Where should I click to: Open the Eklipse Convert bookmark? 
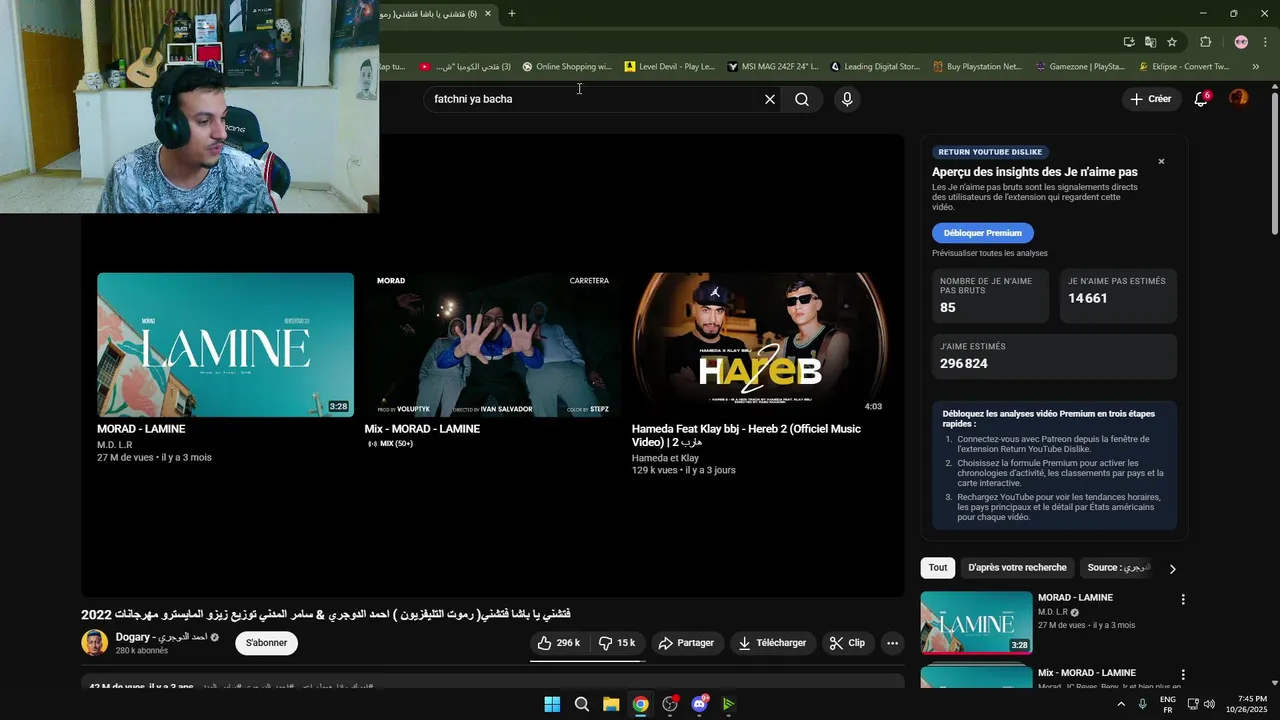(x=1184, y=67)
